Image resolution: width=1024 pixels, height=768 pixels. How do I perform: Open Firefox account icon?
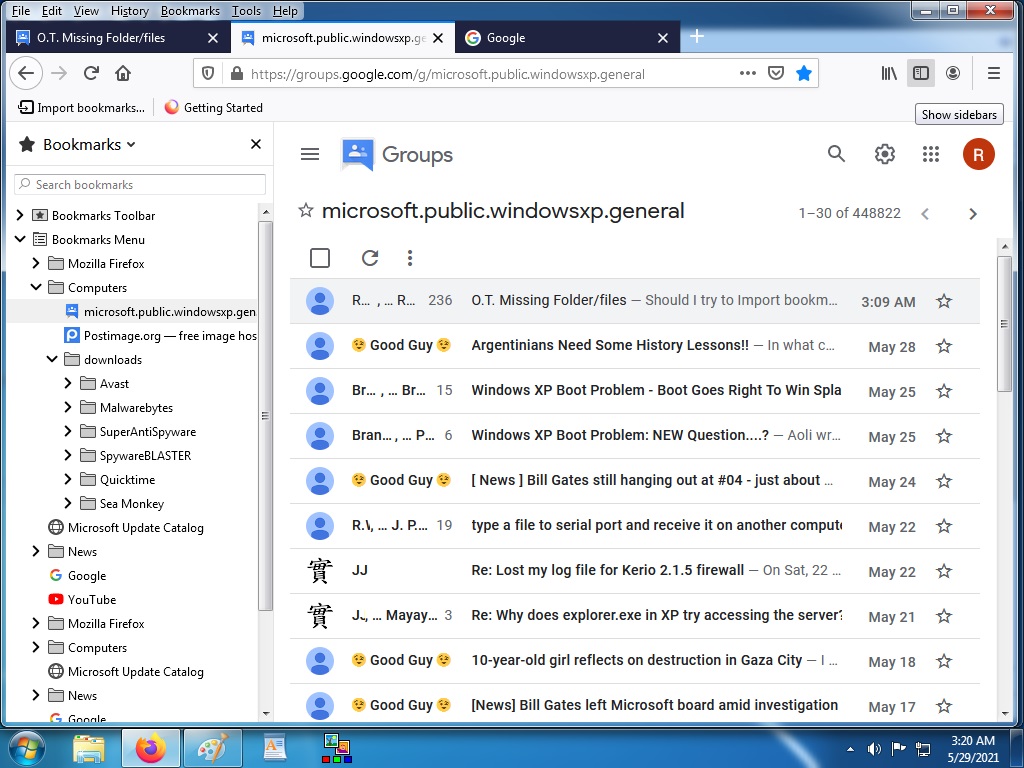pyautogui.click(x=953, y=73)
